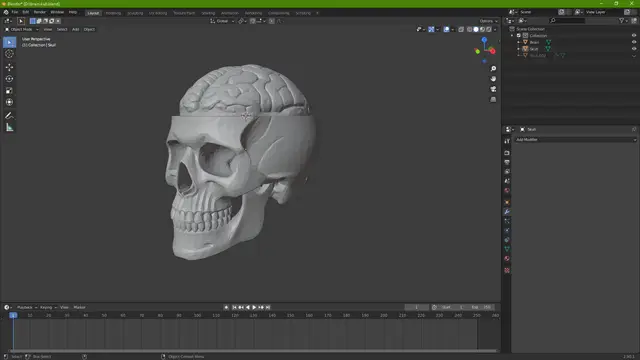Switch to Material Preview shading

482,29
